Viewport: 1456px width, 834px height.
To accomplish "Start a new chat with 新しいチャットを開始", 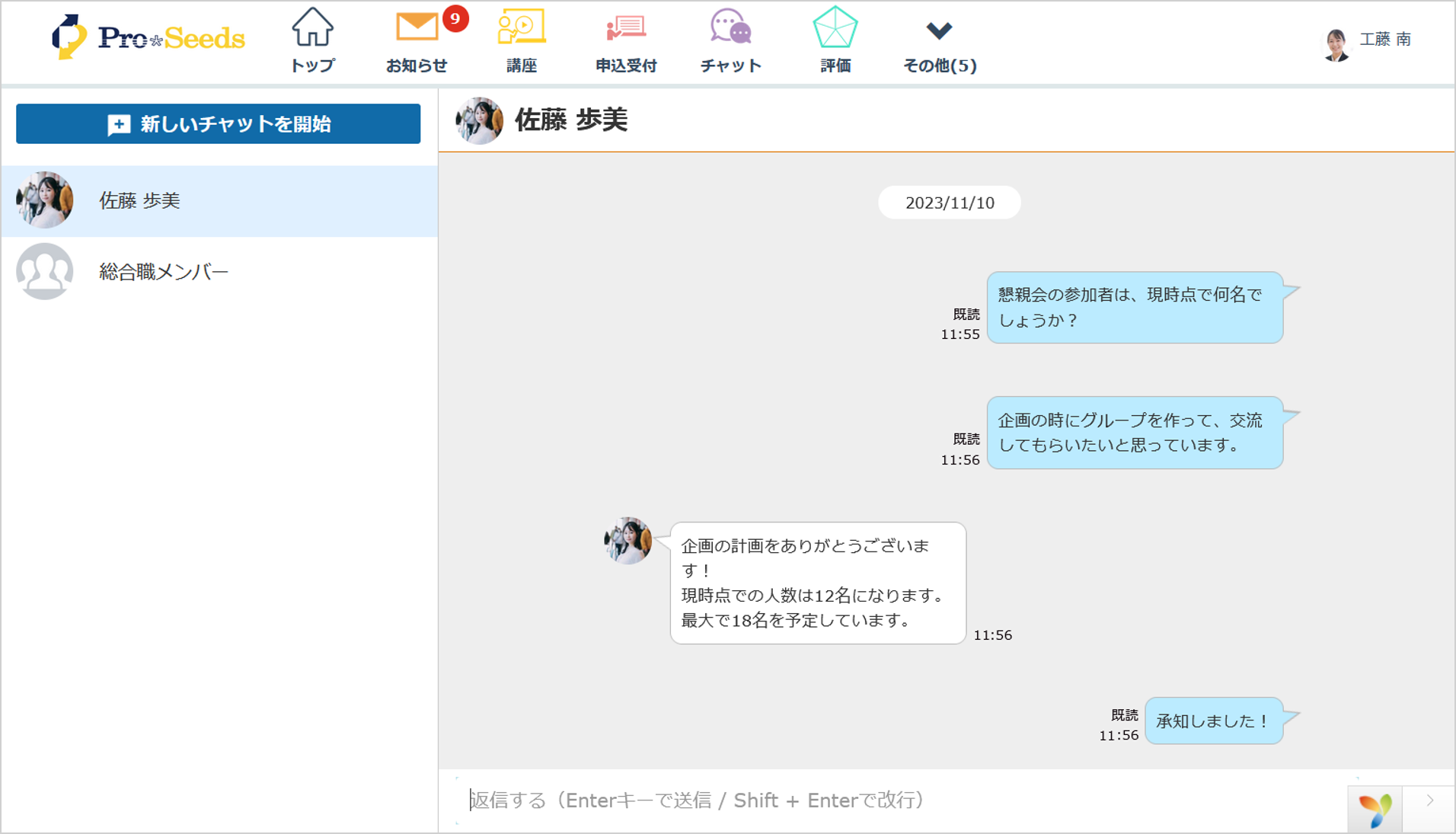I will (x=218, y=124).
